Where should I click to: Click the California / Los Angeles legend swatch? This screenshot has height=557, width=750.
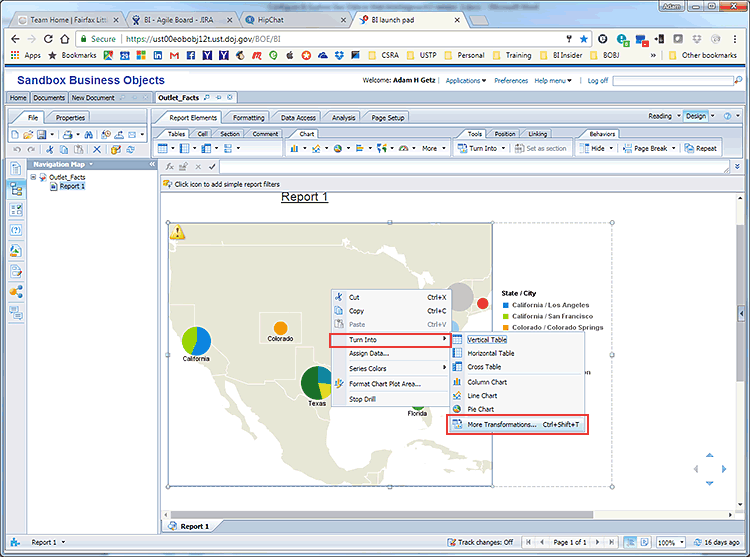coord(506,305)
